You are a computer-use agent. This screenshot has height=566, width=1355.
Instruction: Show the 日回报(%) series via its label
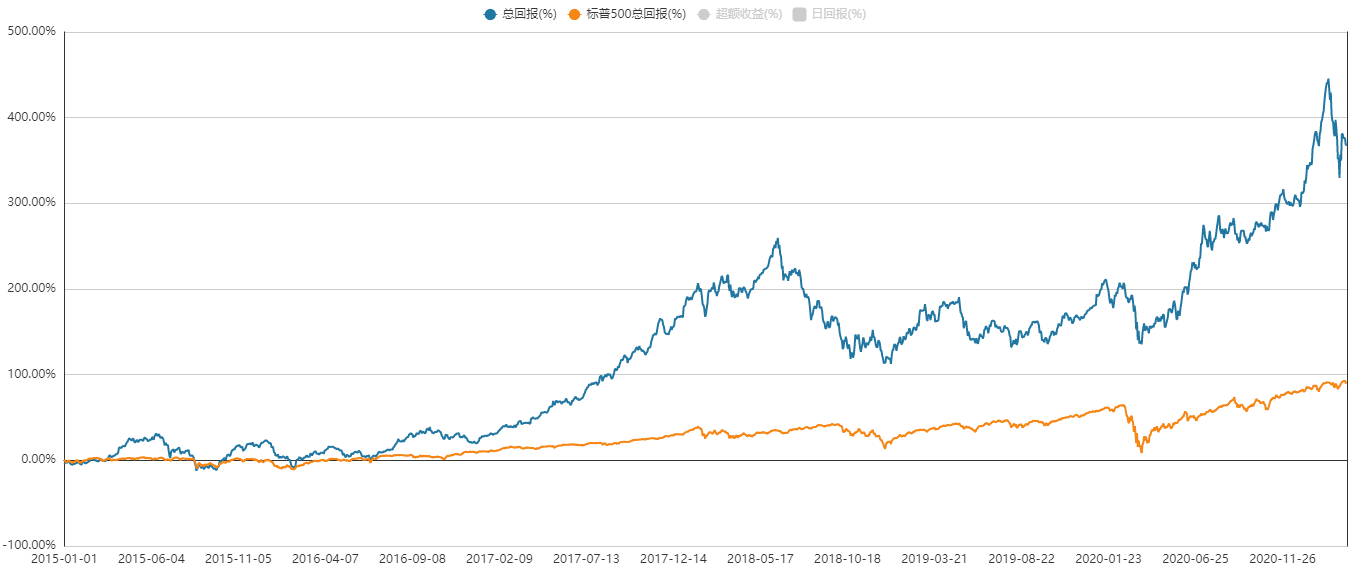[x=838, y=14]
